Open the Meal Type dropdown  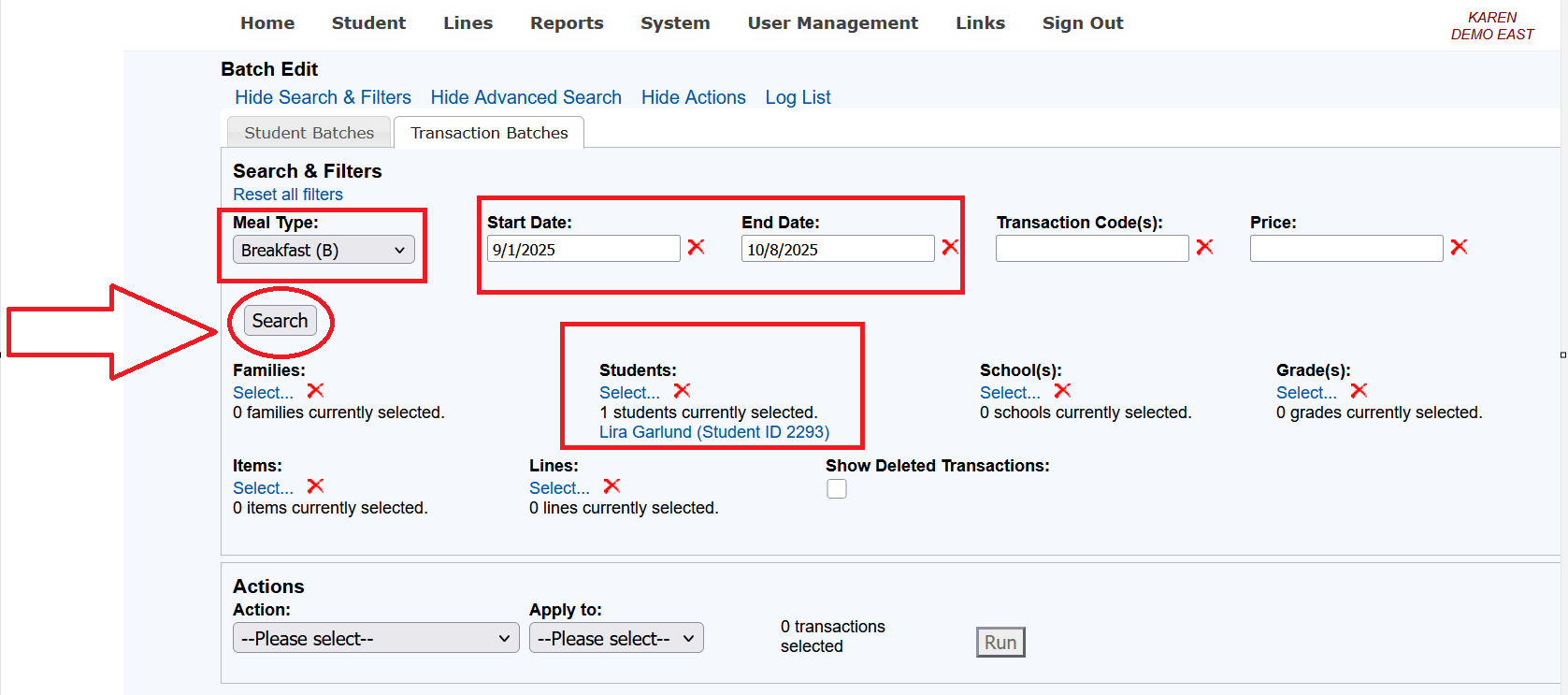(324, 250)
